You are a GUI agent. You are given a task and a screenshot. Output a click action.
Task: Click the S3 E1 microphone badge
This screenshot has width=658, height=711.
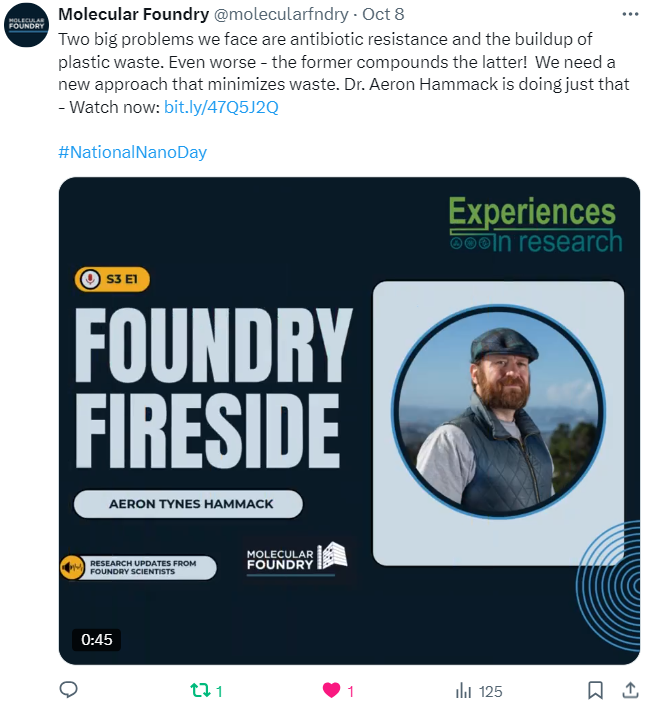click(x=112, y=279)
